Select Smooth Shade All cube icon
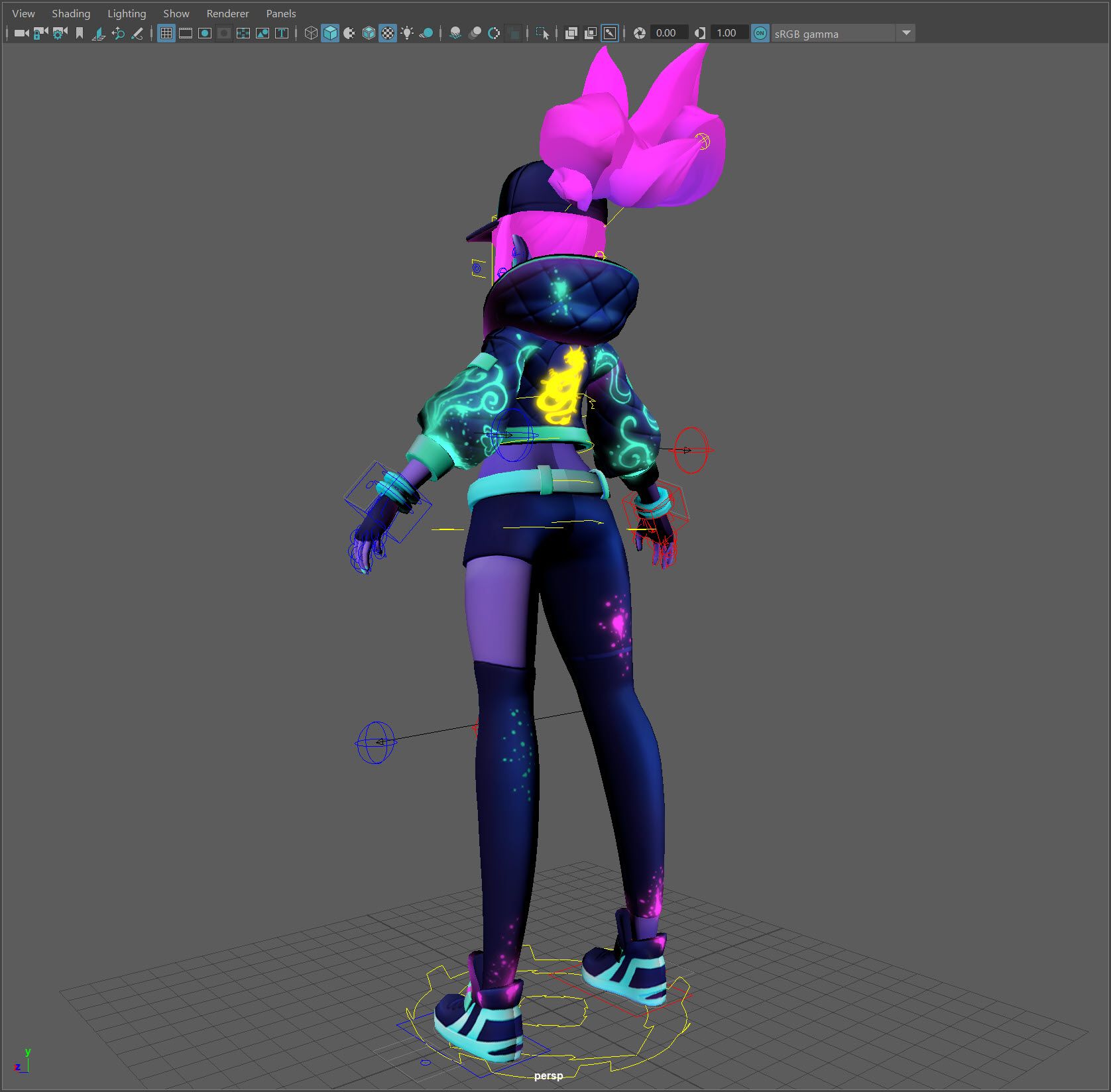Image resolution: width=1111 pixels, height=1092 pixels. click(330, 33)
